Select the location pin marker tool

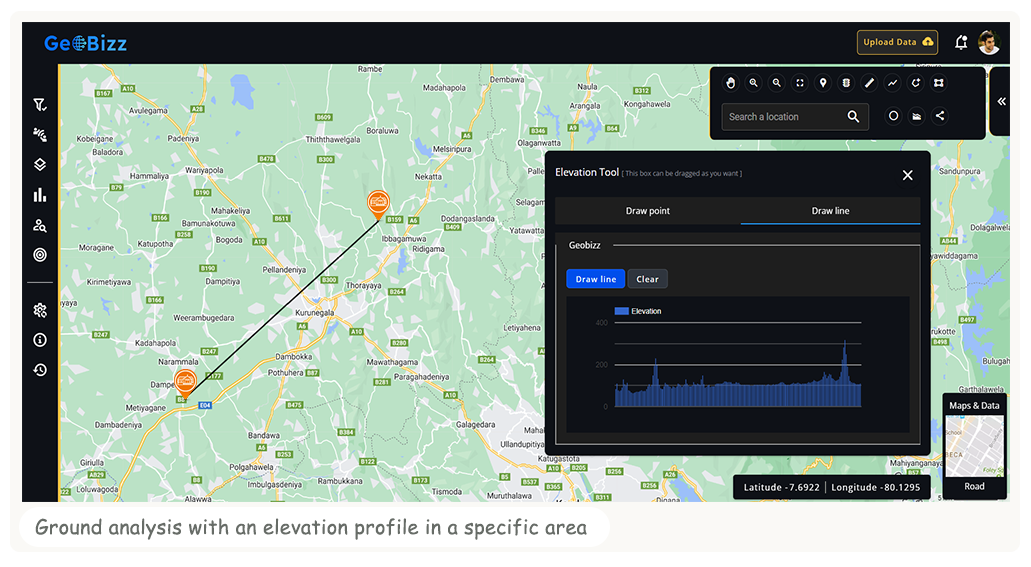pos(823,83)
